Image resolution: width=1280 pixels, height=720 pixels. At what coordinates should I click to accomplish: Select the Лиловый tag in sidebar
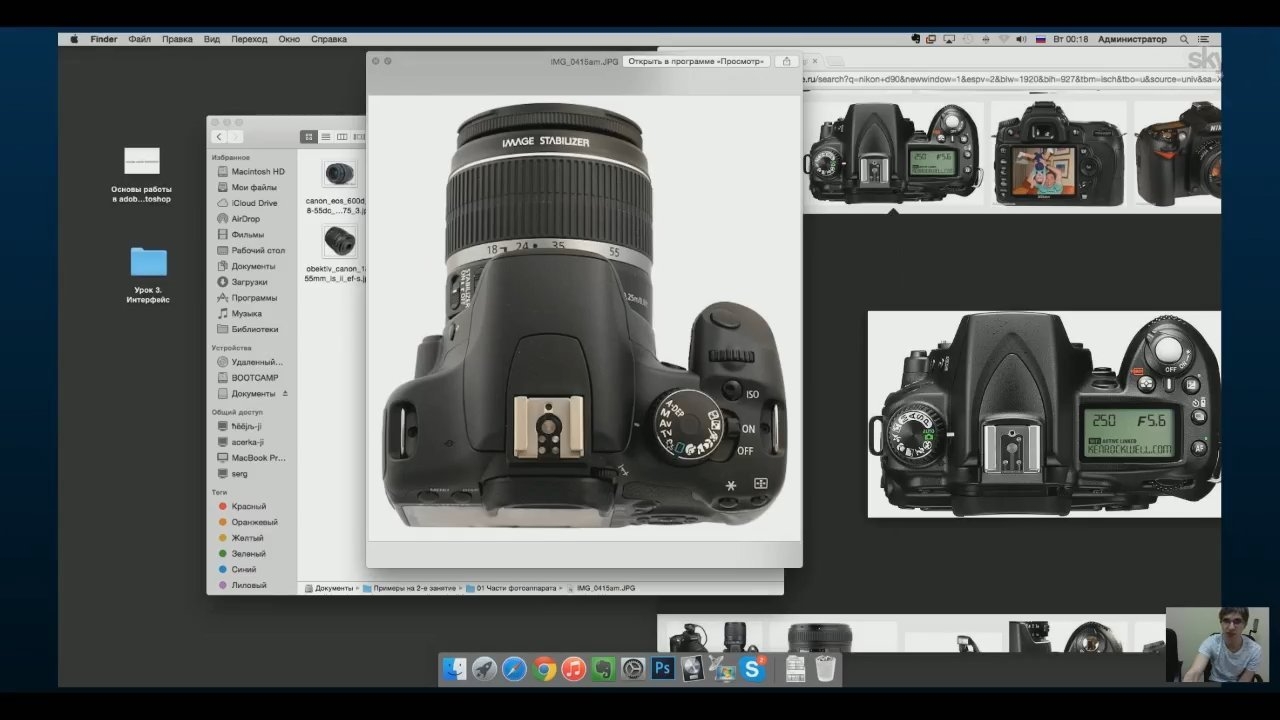point(242,585)
